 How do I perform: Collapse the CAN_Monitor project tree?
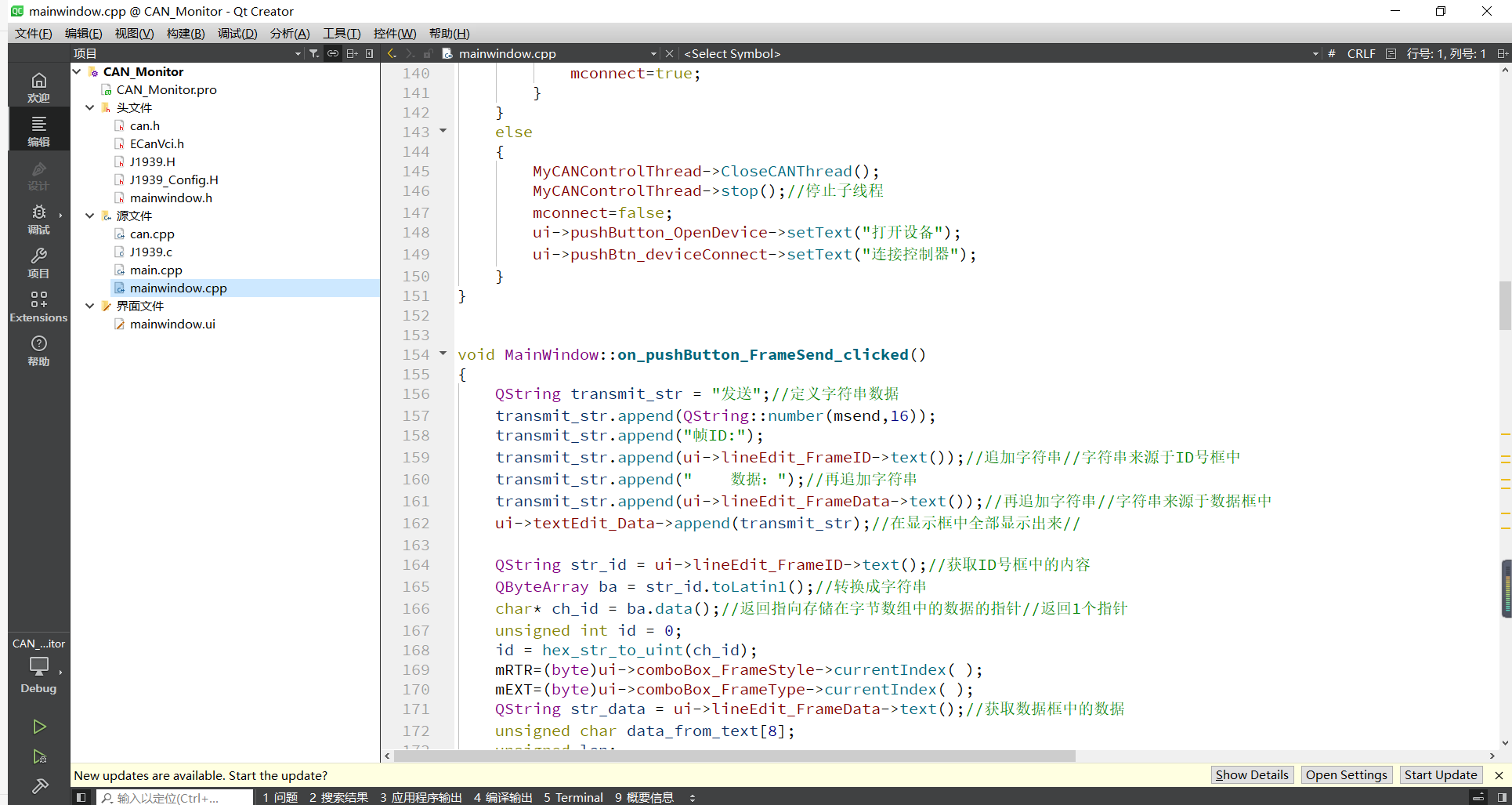(x=77, y=71)
